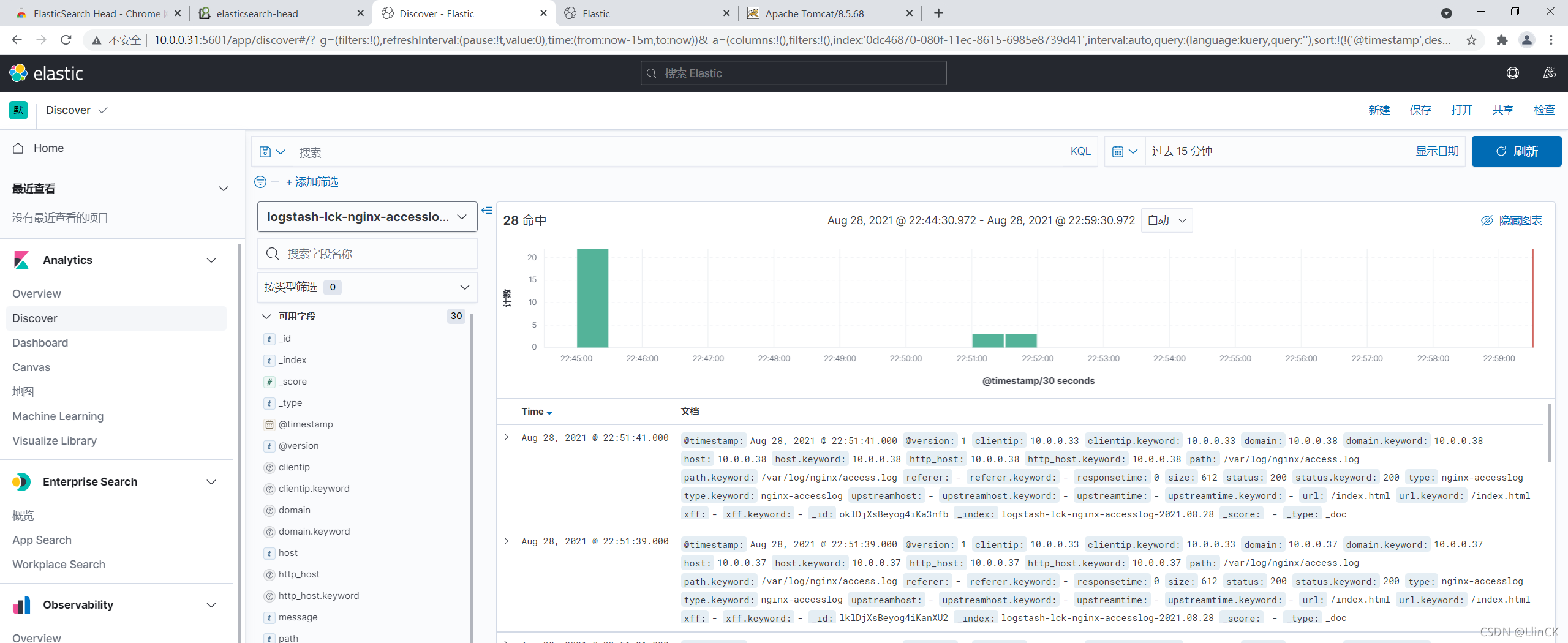Click the 22:45:00 histogram bar
1568x643 pixels.
(x=592, y=298)
